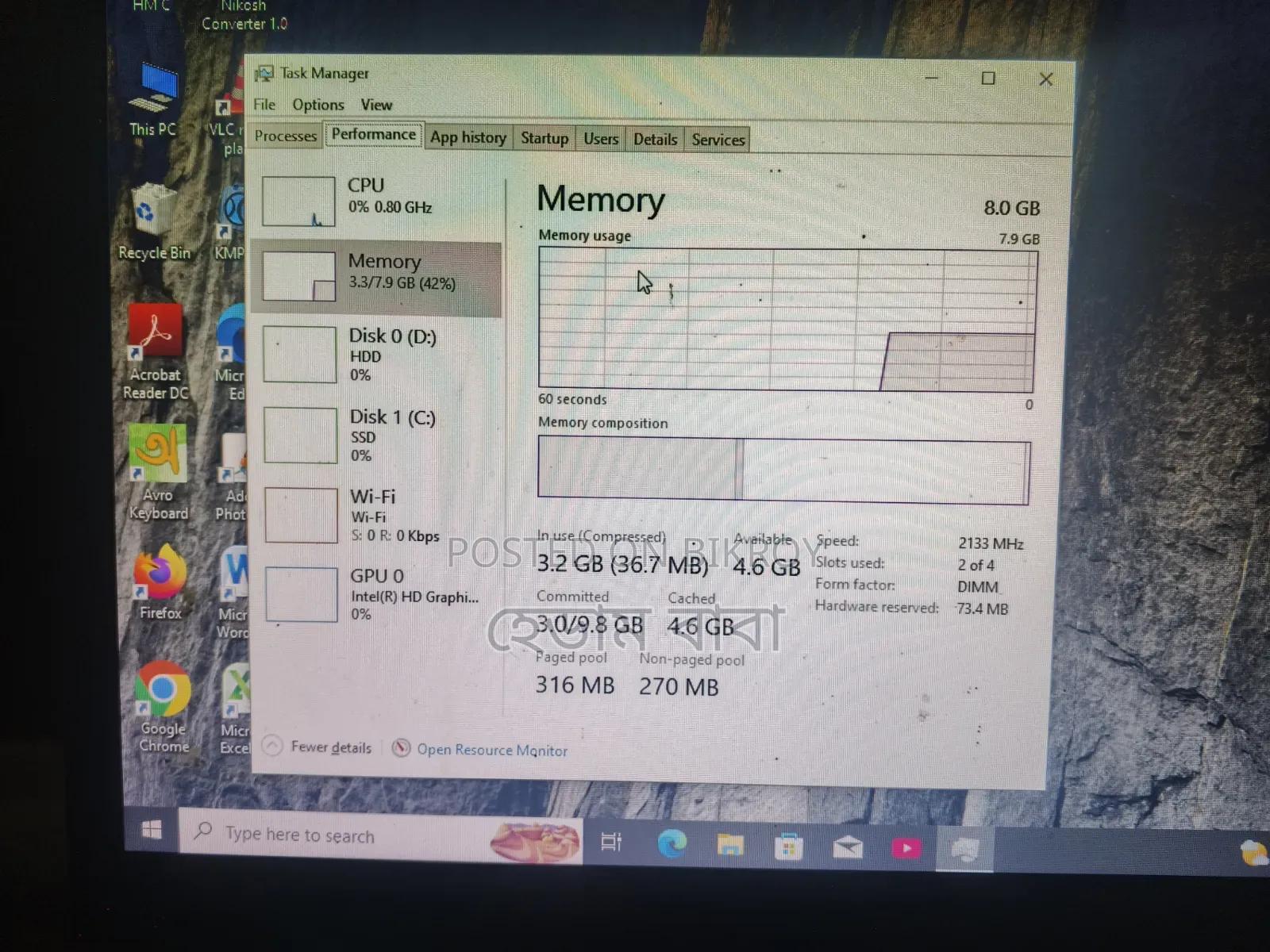Click the weather icon in system tray

(1254, 853)
